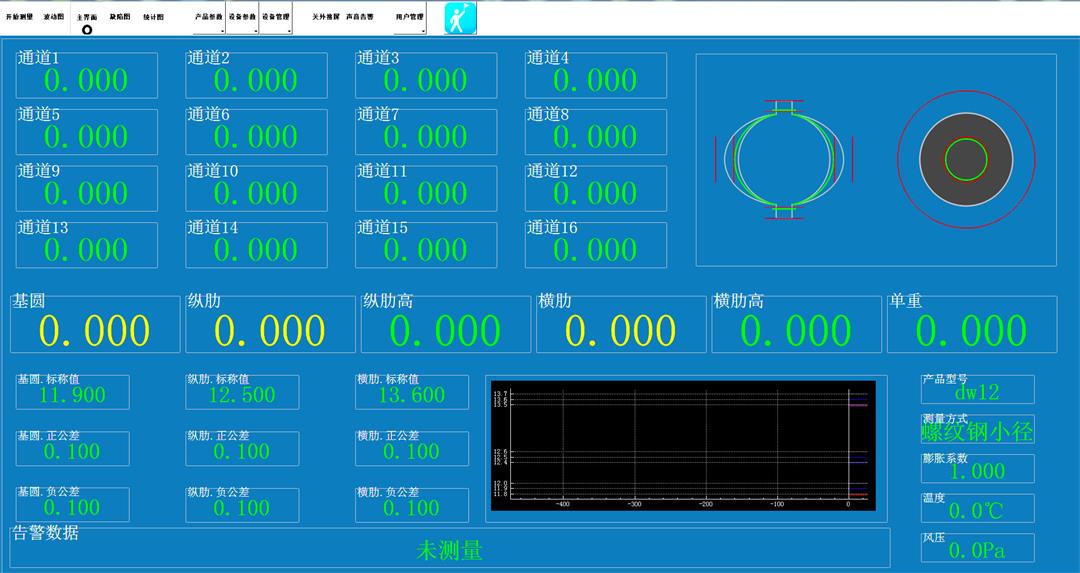
Task: Click the 纵肋.标称值 field showing 12.500
Action: coord(242,394)
